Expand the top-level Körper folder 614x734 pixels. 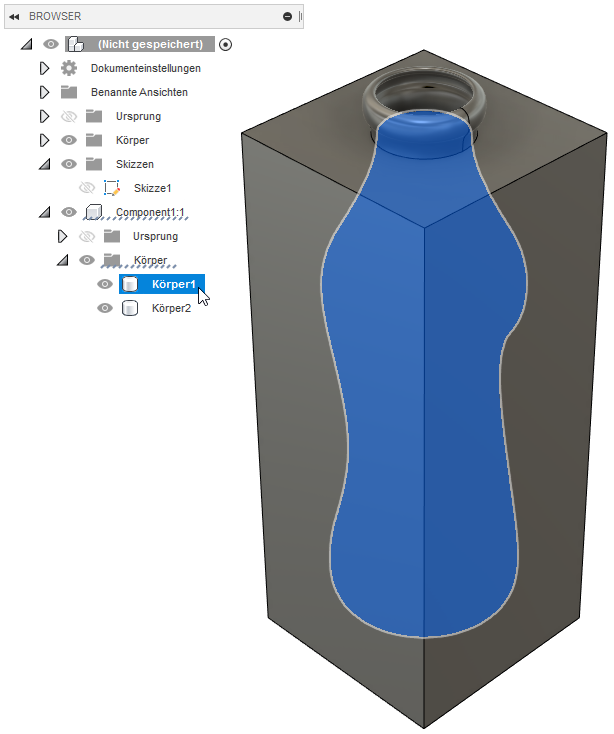click(44, 140)
